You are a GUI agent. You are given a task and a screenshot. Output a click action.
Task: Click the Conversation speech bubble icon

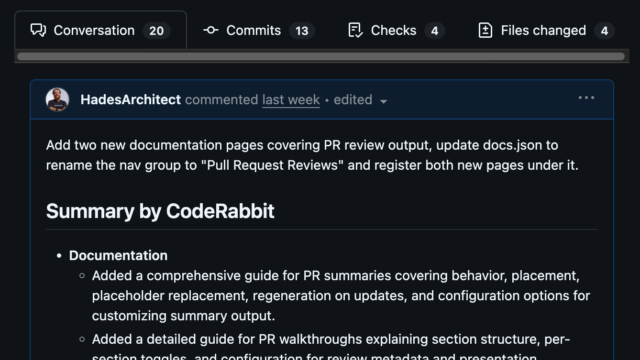[38, 31]
